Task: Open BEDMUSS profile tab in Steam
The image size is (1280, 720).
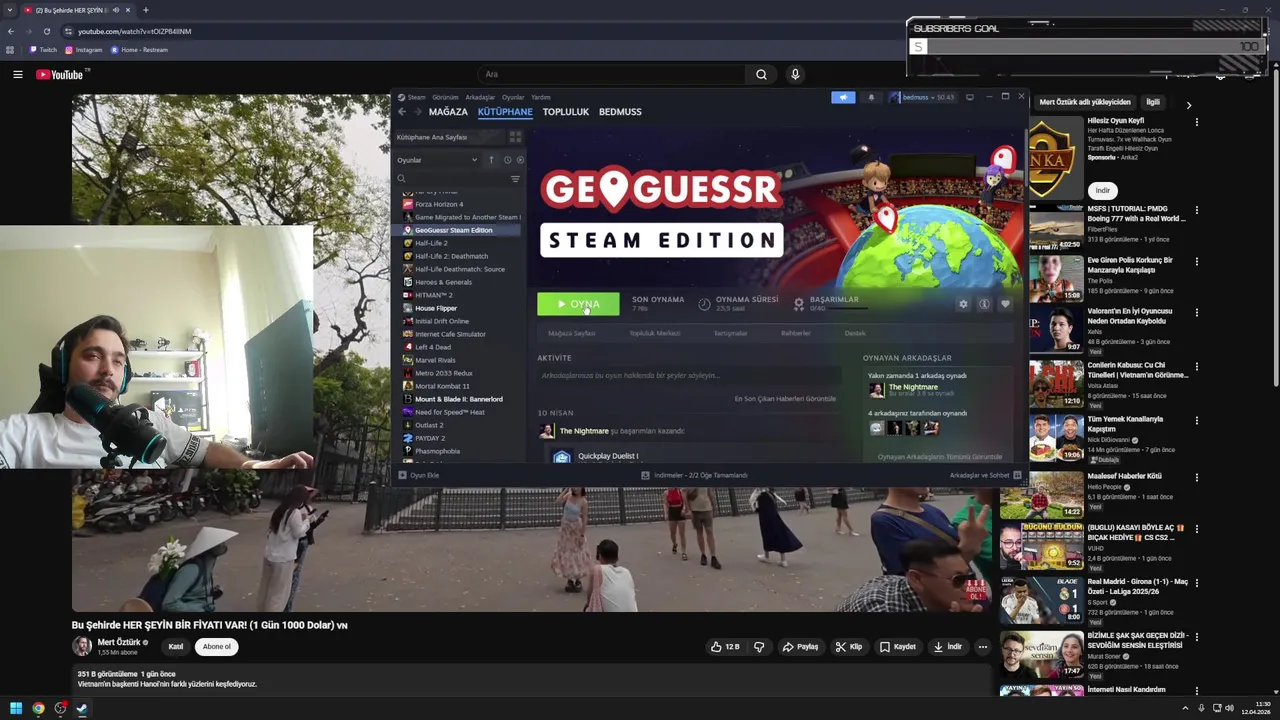Action: coord(620,112)
